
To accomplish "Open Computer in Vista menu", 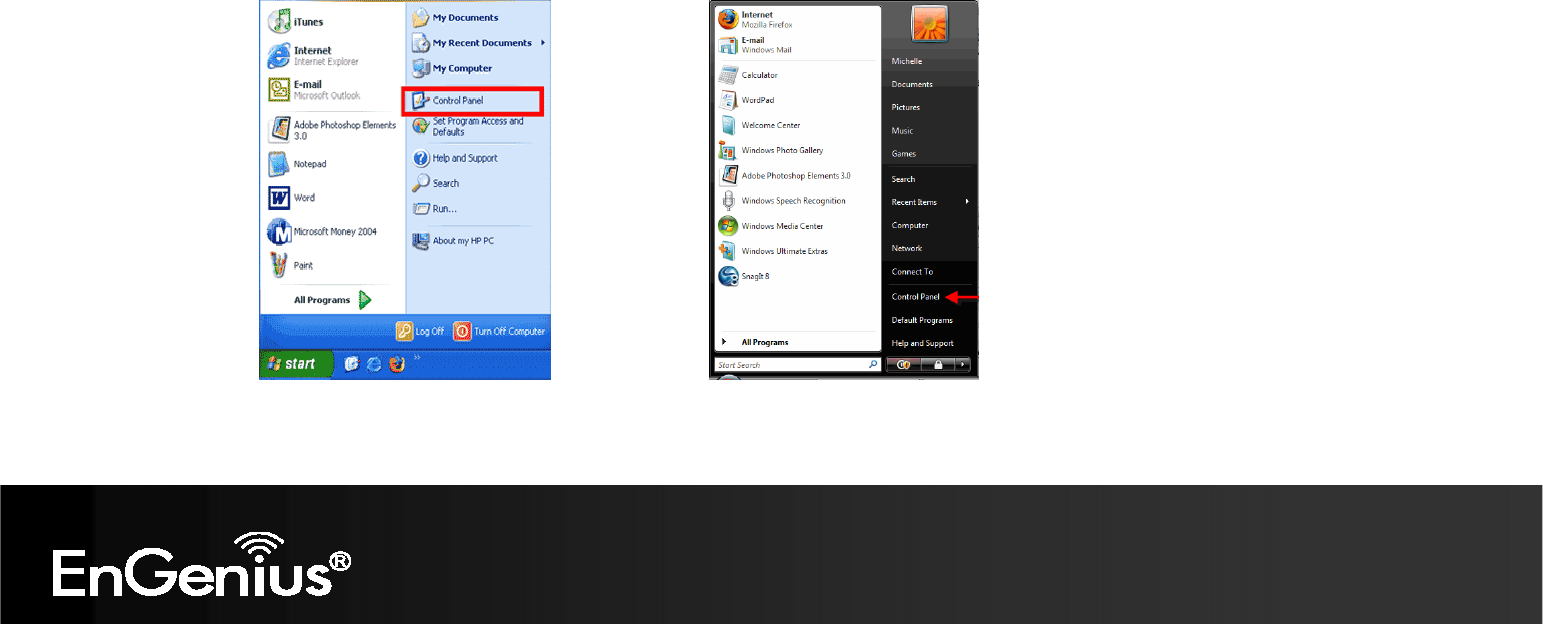I will coord(910,225).
